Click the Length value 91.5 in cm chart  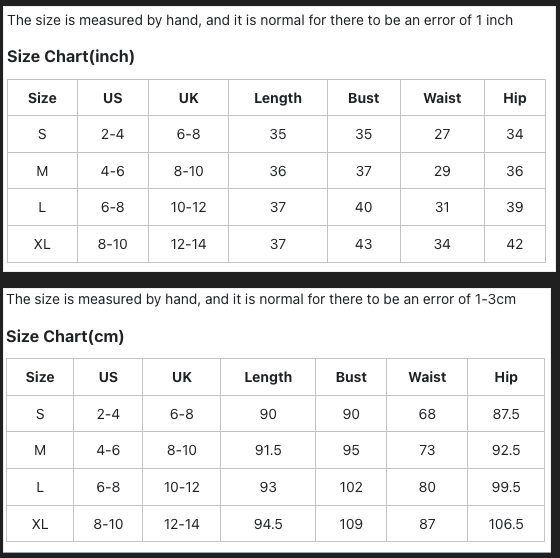point(268,450)
